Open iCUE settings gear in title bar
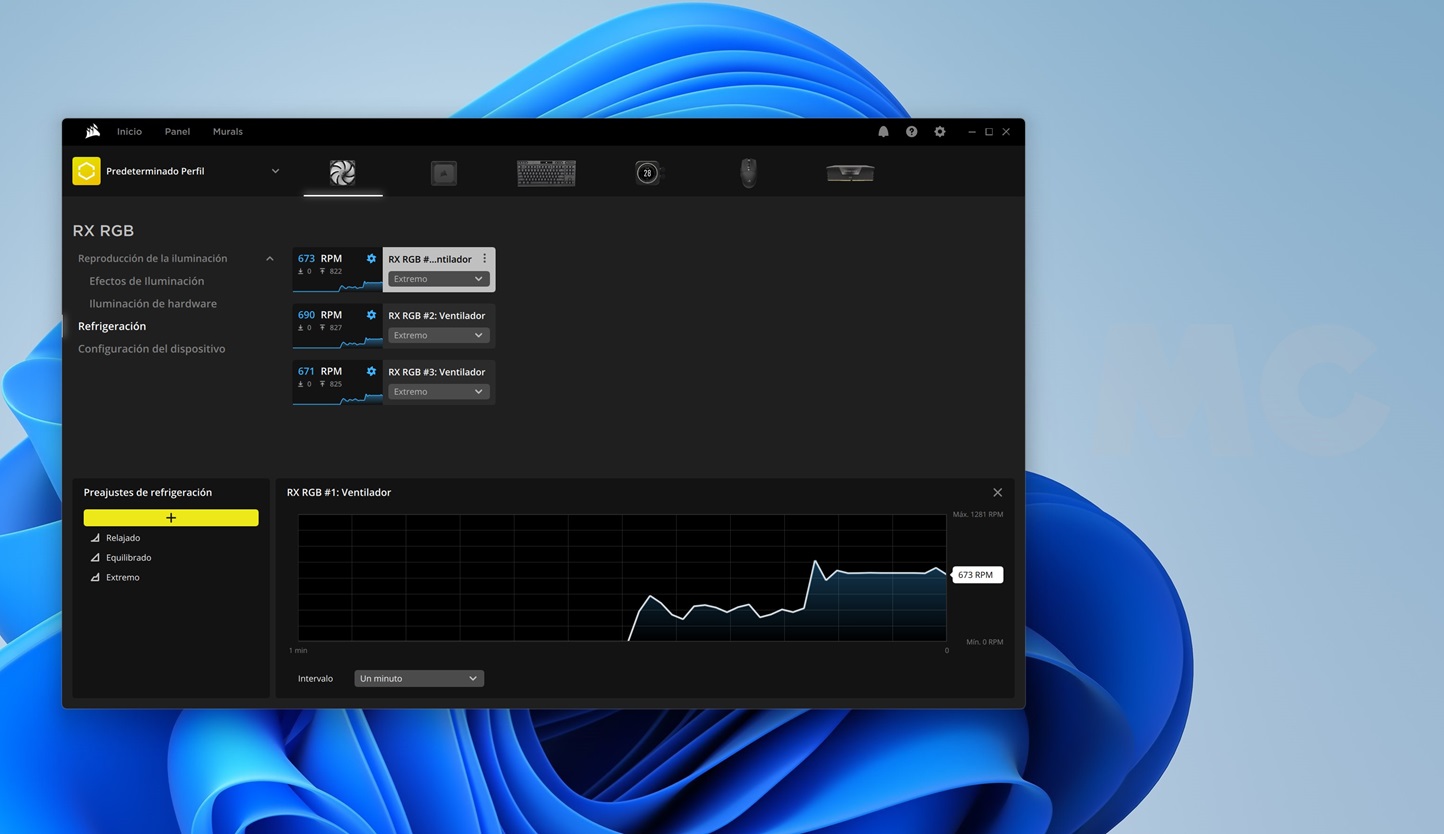The image size is (1444, 834). coord(939,132)
